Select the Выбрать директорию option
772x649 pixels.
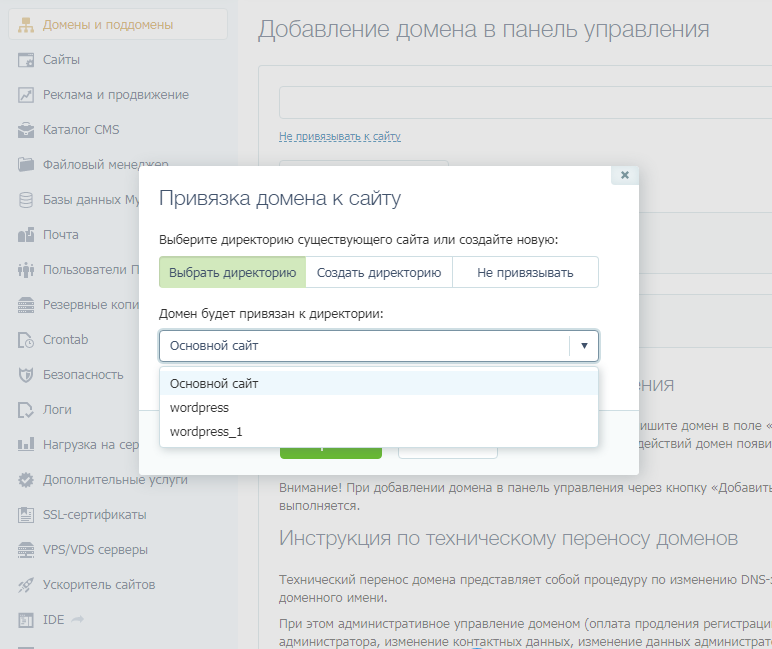click(x=232, y=272)
